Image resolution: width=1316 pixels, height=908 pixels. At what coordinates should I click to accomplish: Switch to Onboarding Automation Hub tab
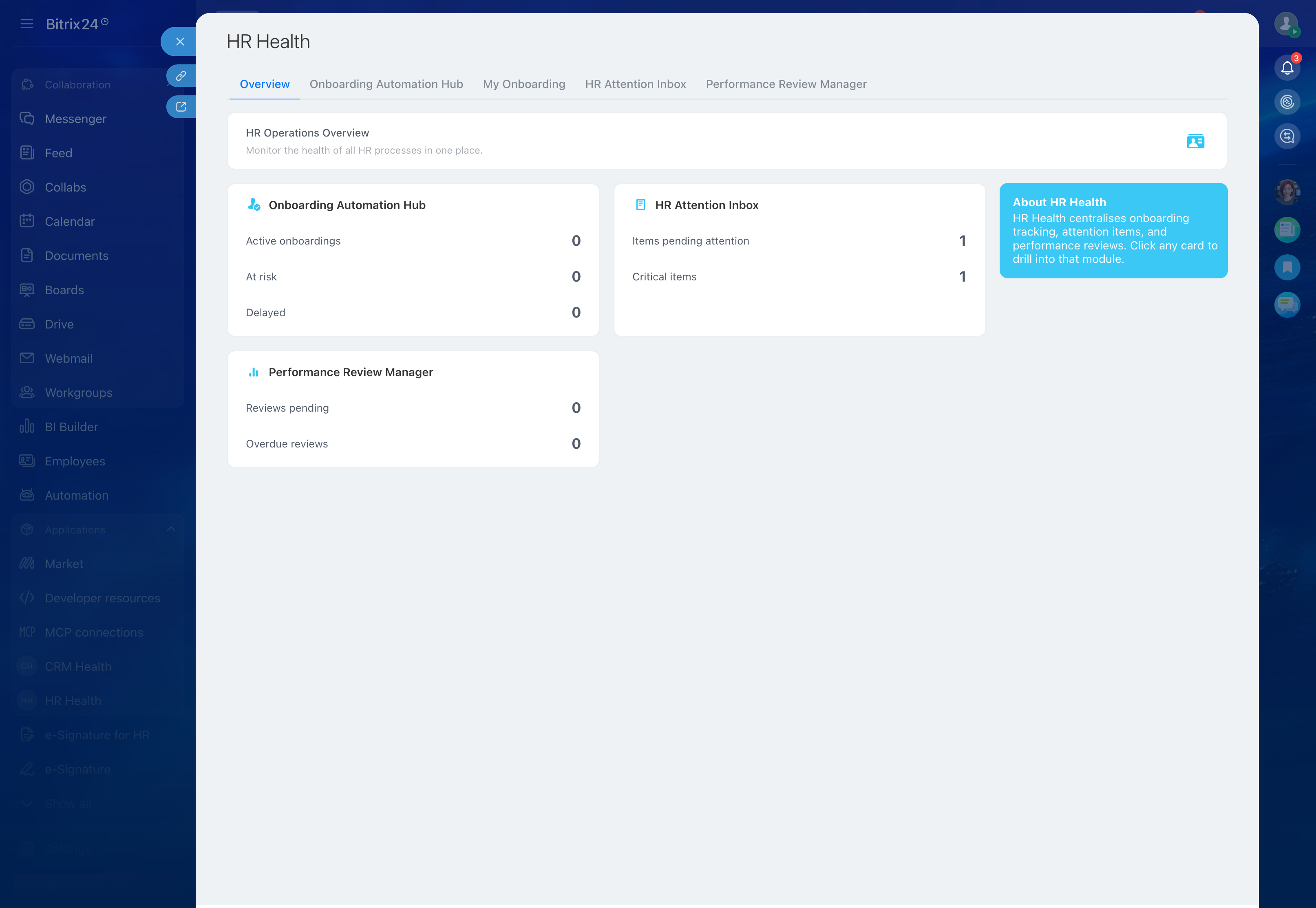pos(386,84)
